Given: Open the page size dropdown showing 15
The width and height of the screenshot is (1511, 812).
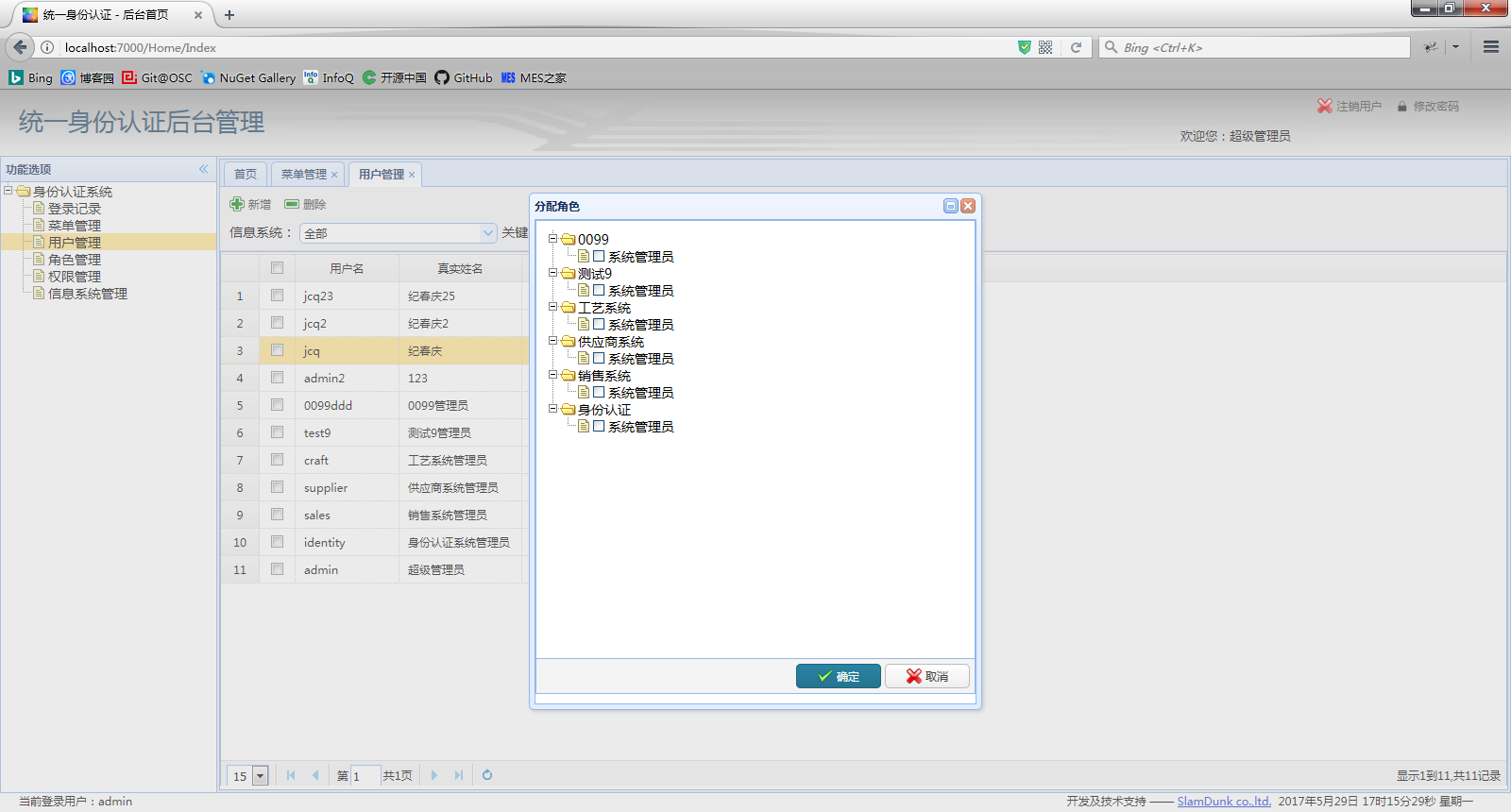Looking at the screenshot, I should pos(261,776).
